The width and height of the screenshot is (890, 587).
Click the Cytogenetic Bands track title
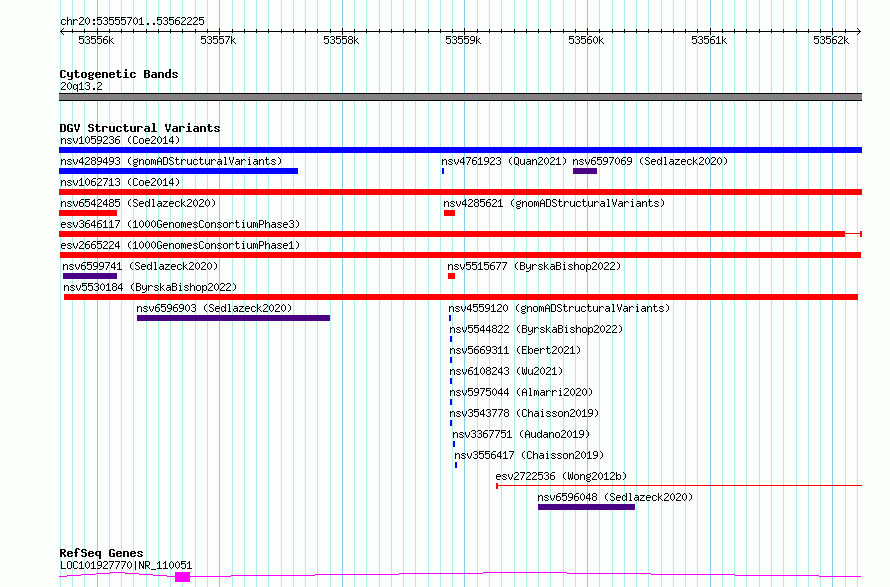click(119, 74)
